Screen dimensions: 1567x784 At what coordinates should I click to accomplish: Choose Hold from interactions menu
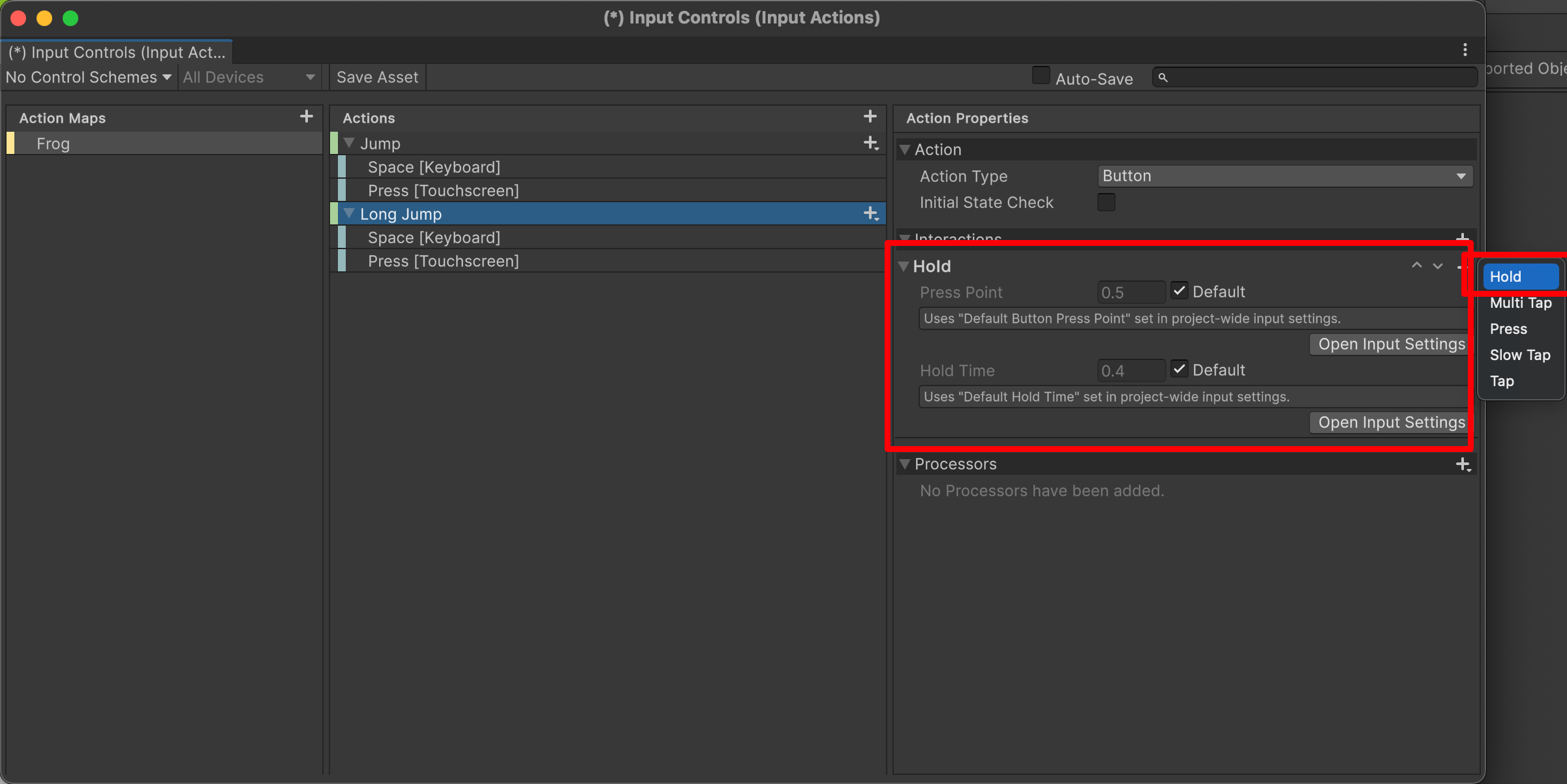(x=1521, y=277)
